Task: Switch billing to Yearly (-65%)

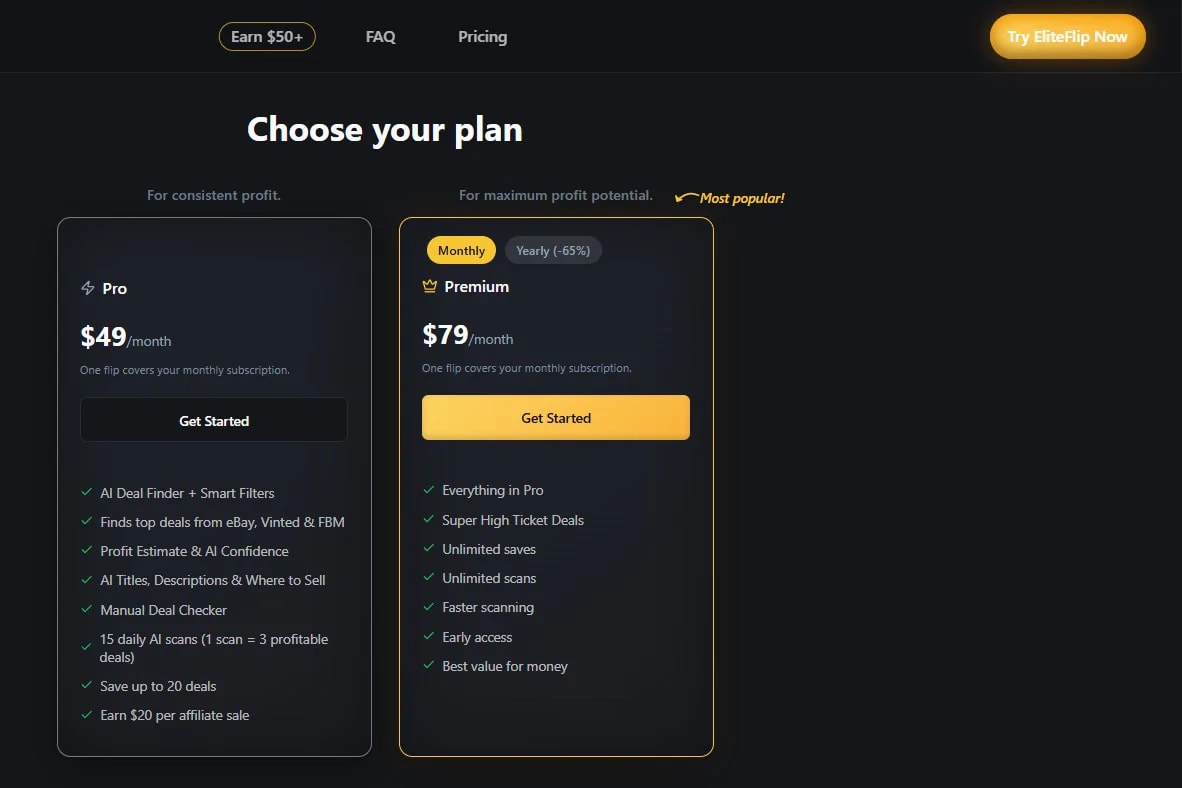Action: (553, 250)
